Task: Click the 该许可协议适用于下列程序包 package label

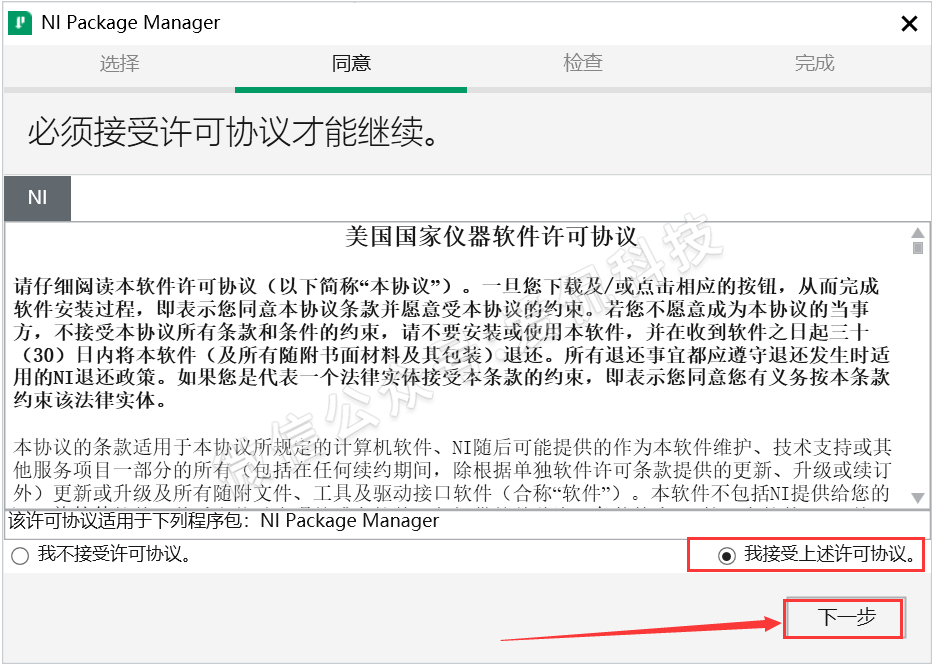Action: tap(224, 521)
